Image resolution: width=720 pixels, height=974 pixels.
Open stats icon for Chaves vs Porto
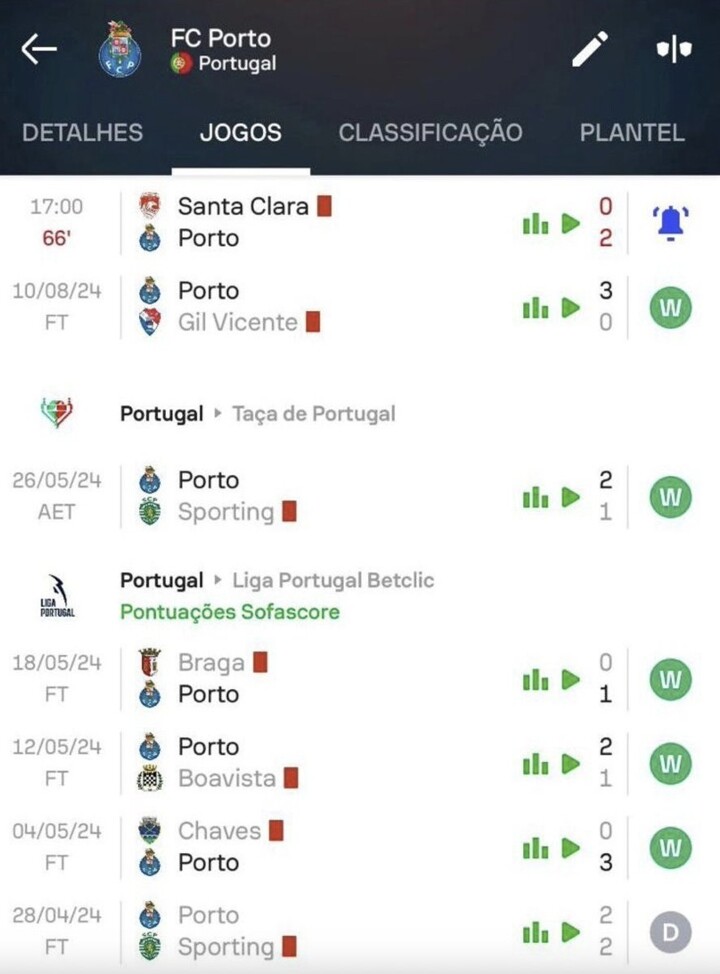(535, 848)
